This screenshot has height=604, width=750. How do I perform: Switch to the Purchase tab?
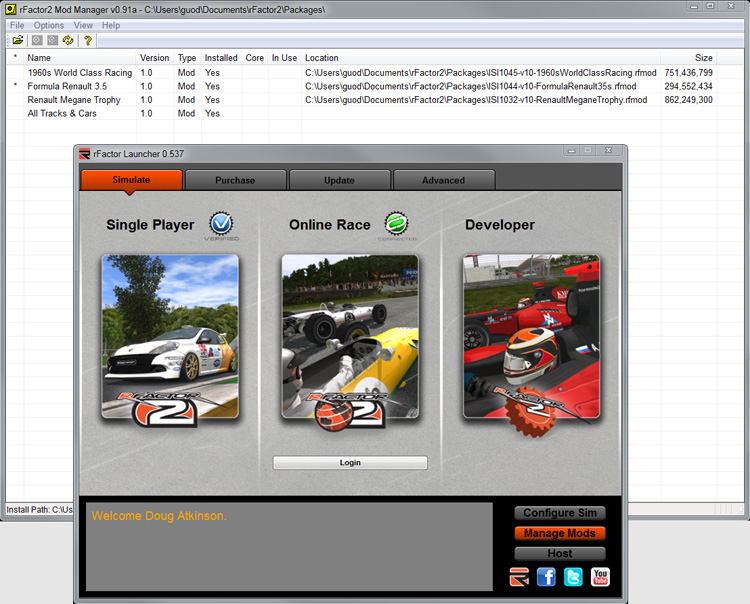tap(235, 180)
